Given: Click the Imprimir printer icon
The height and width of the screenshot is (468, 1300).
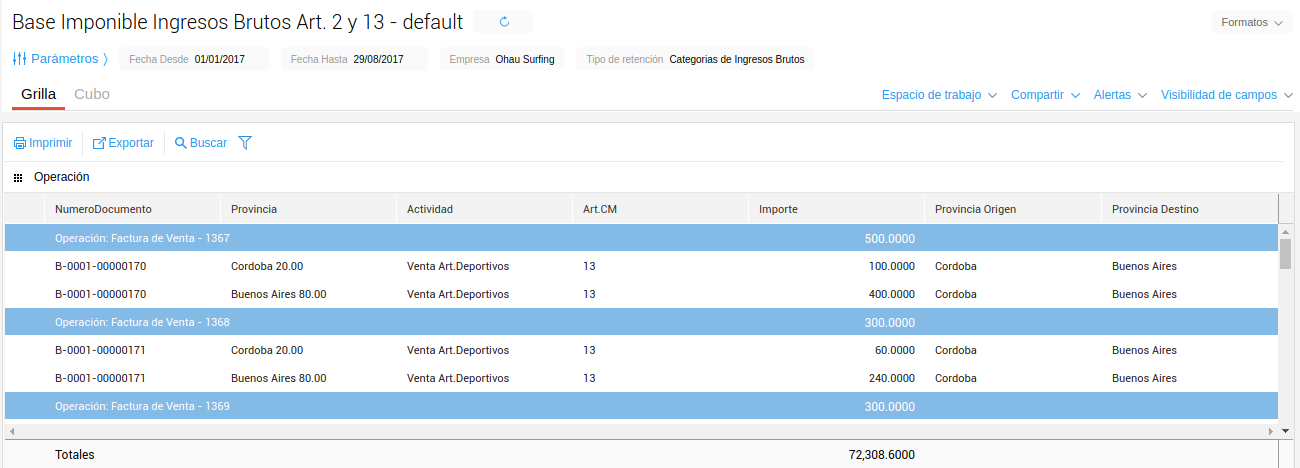Looking at the screenshot, I should click(20, 143).
